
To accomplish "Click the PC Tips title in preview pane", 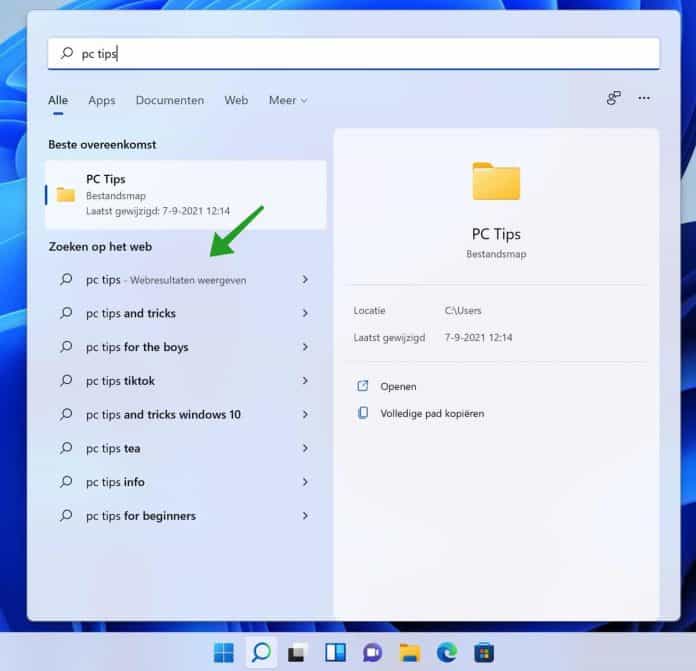I will (x=496, y=234).
